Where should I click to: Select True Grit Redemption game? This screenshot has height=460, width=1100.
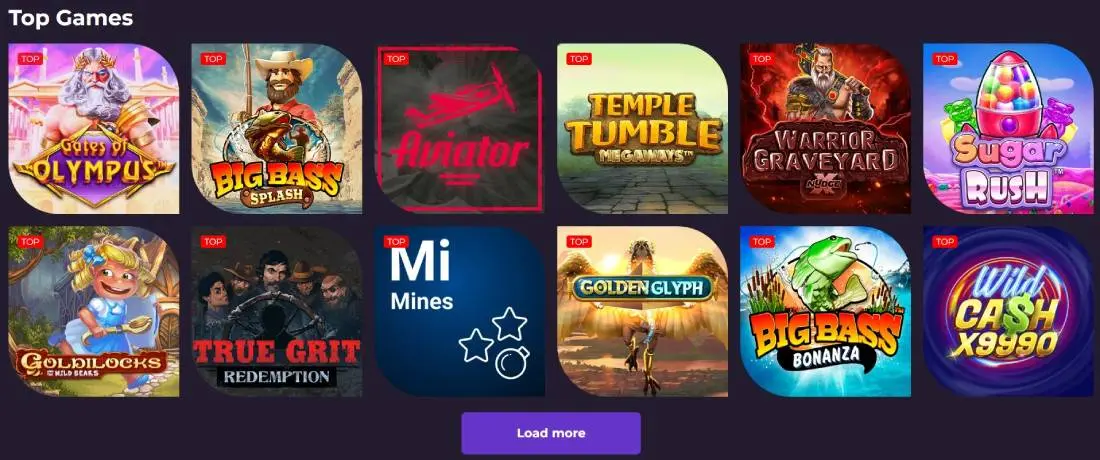point(276,311)
